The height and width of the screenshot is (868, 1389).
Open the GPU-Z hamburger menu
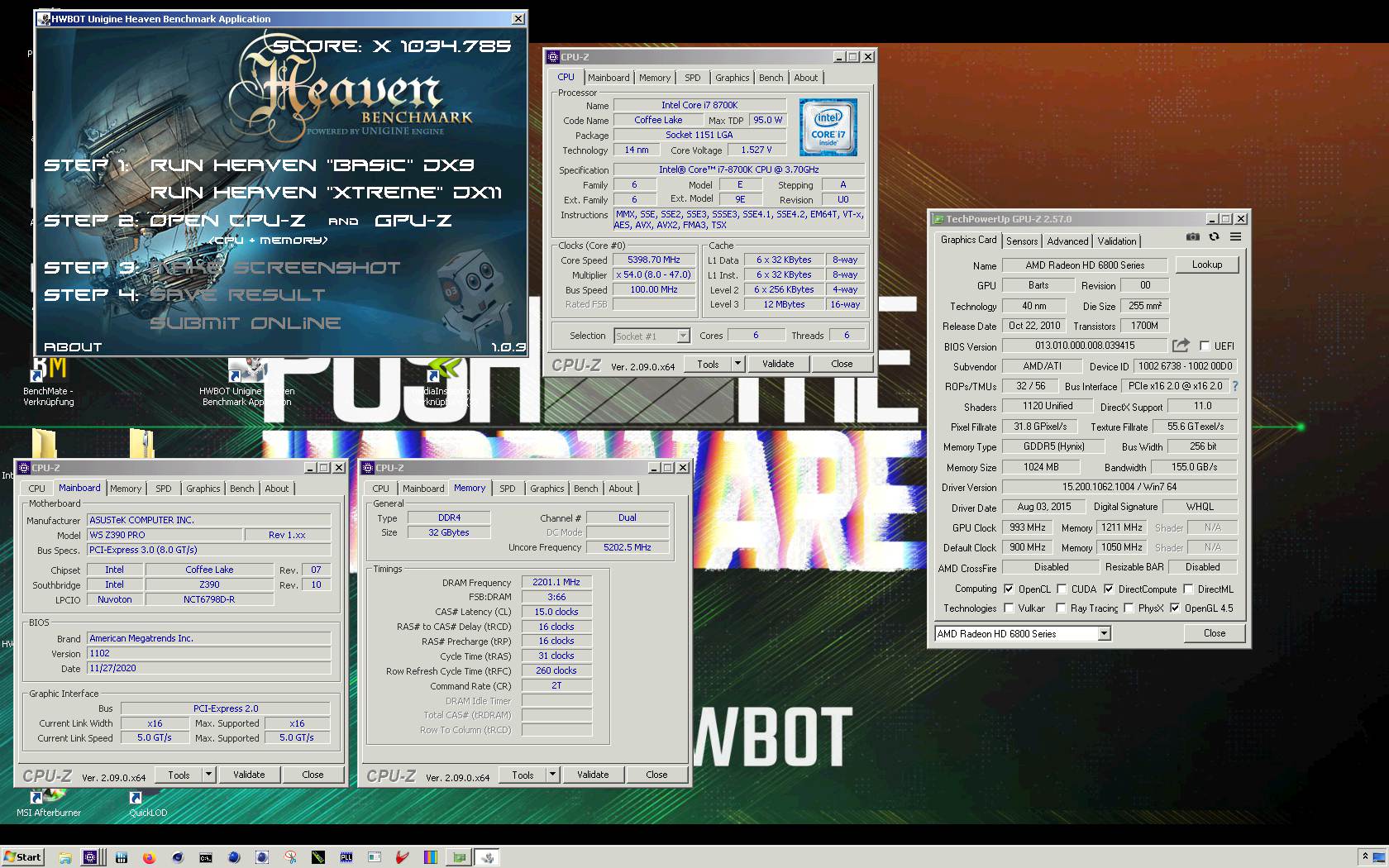point(1235,236)
